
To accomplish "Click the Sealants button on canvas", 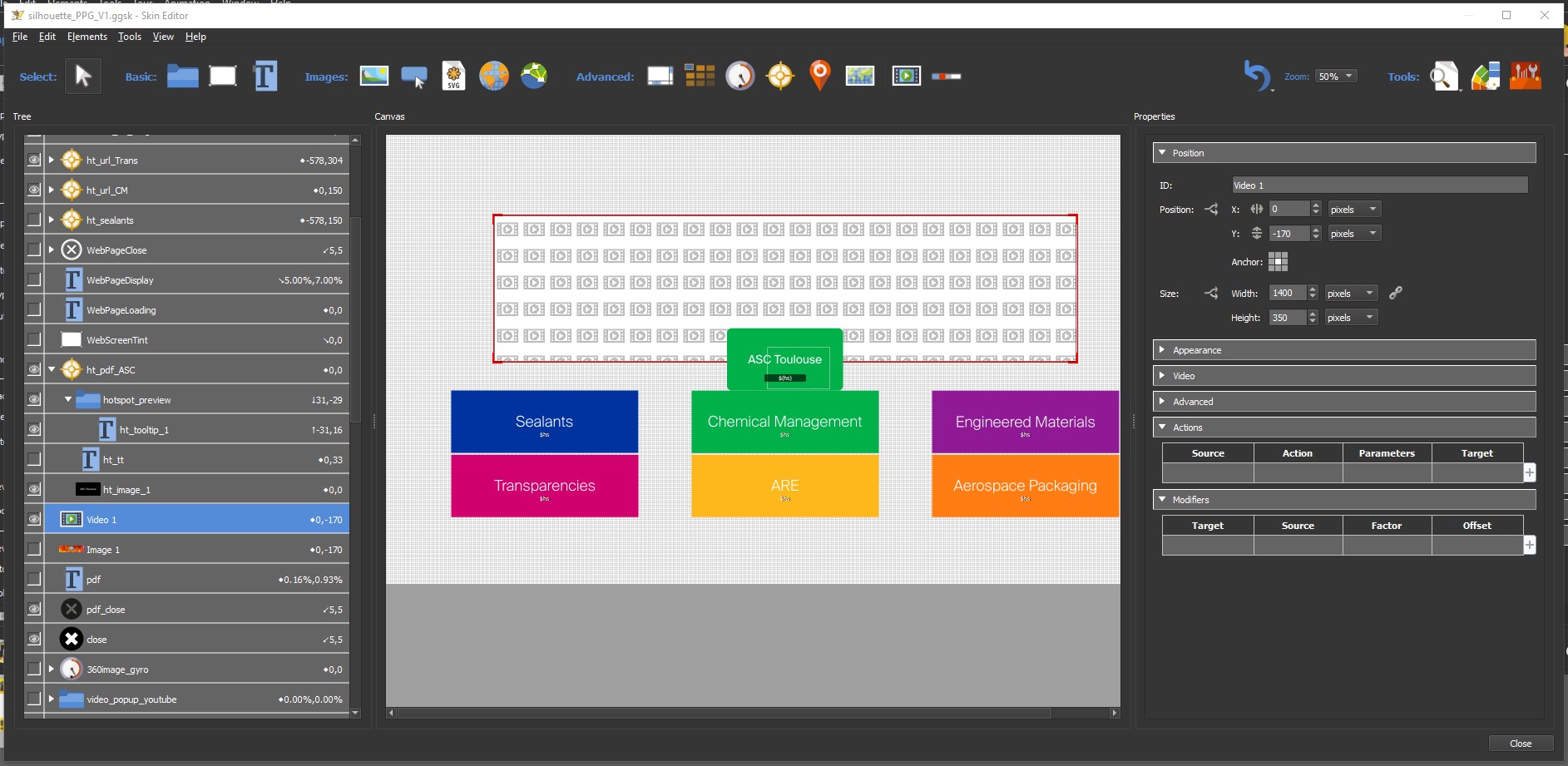I will [544, 422].
